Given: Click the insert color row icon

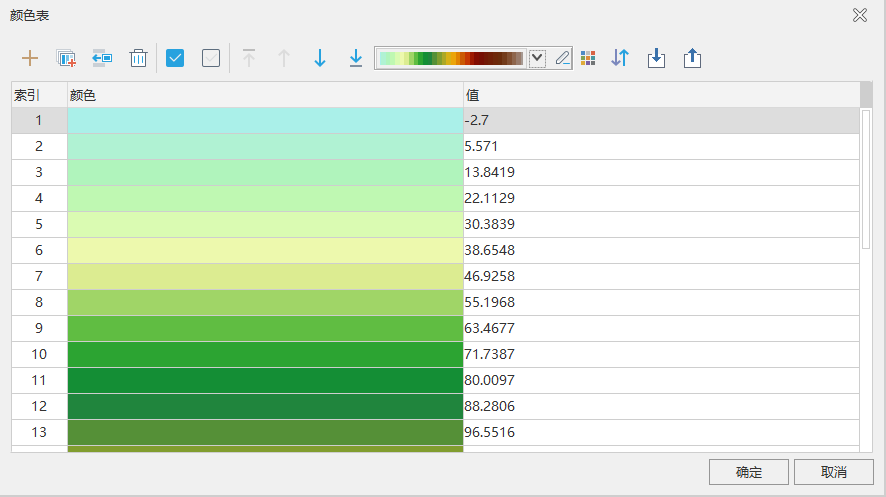Looking at the screenshot, I should coord(102,58).
